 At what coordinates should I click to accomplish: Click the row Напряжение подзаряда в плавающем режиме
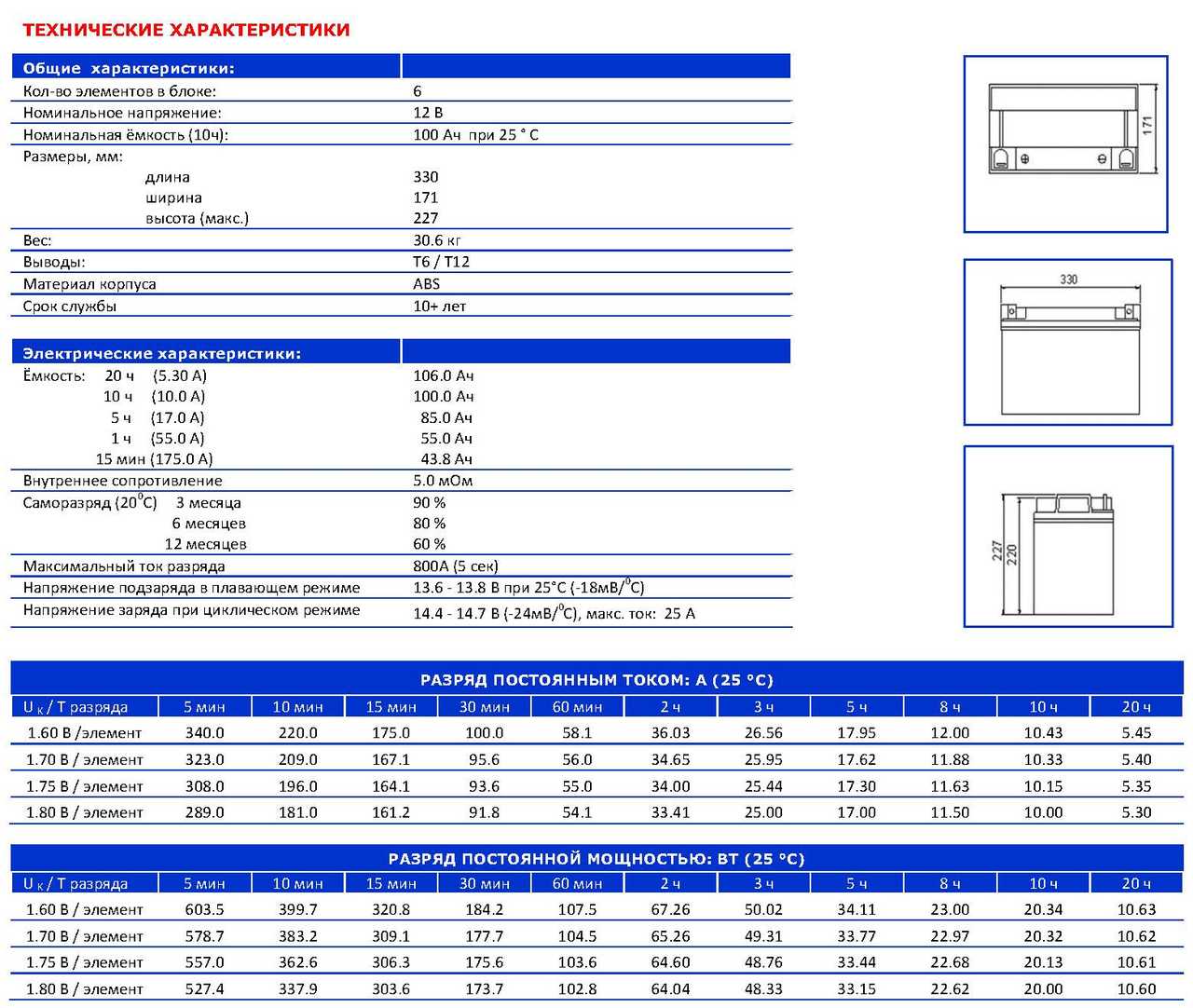click(401, 588)
